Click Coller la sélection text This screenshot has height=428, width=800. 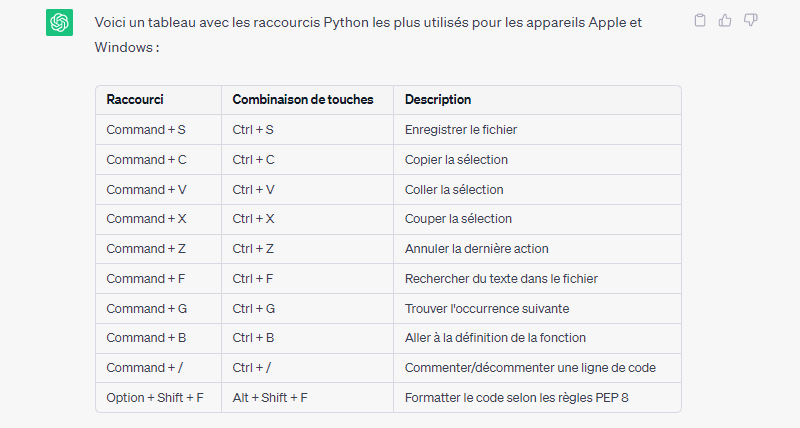[454, 189]
